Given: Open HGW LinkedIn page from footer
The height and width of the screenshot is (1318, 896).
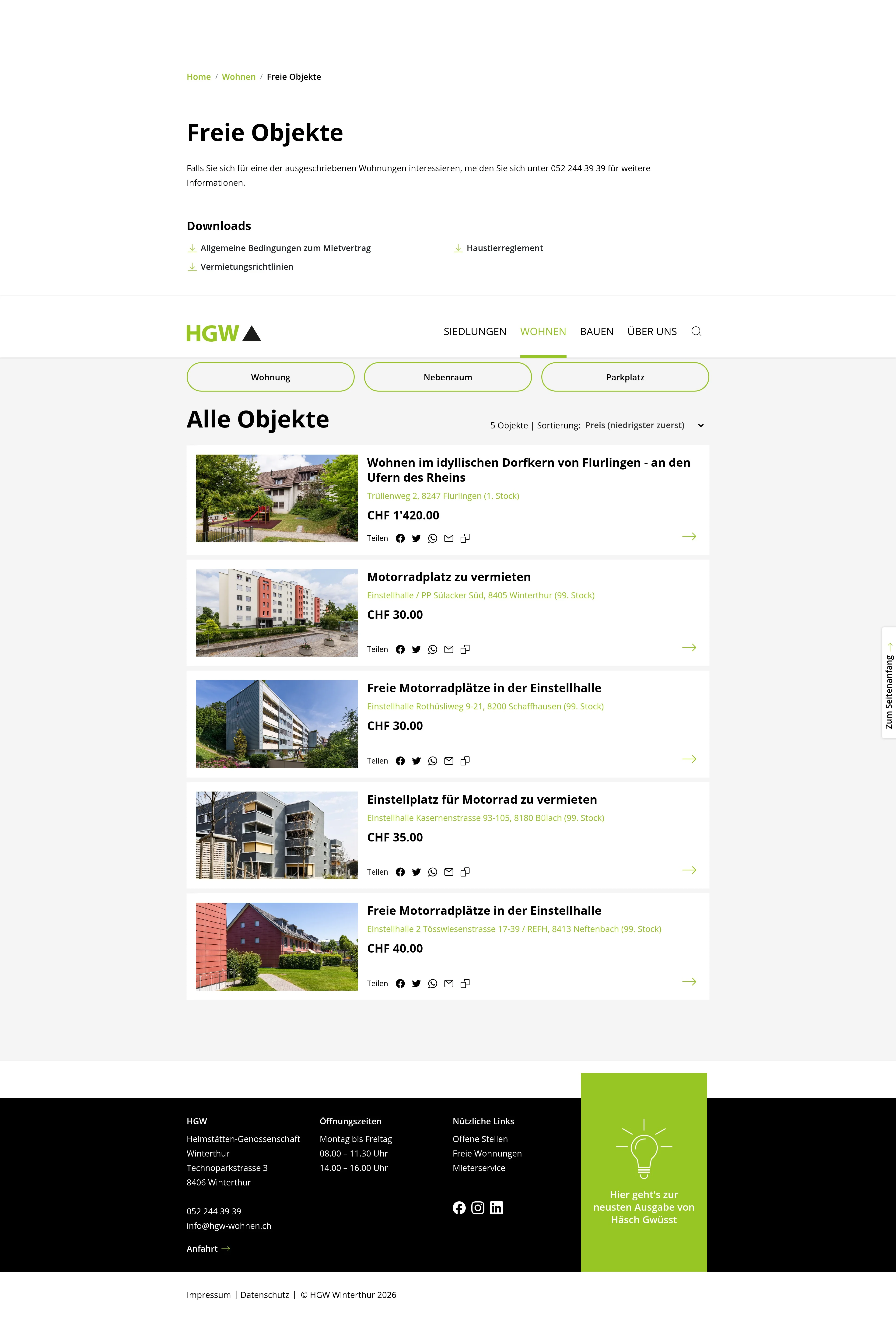Looking at the screenshot, I should pos(496,1208).
